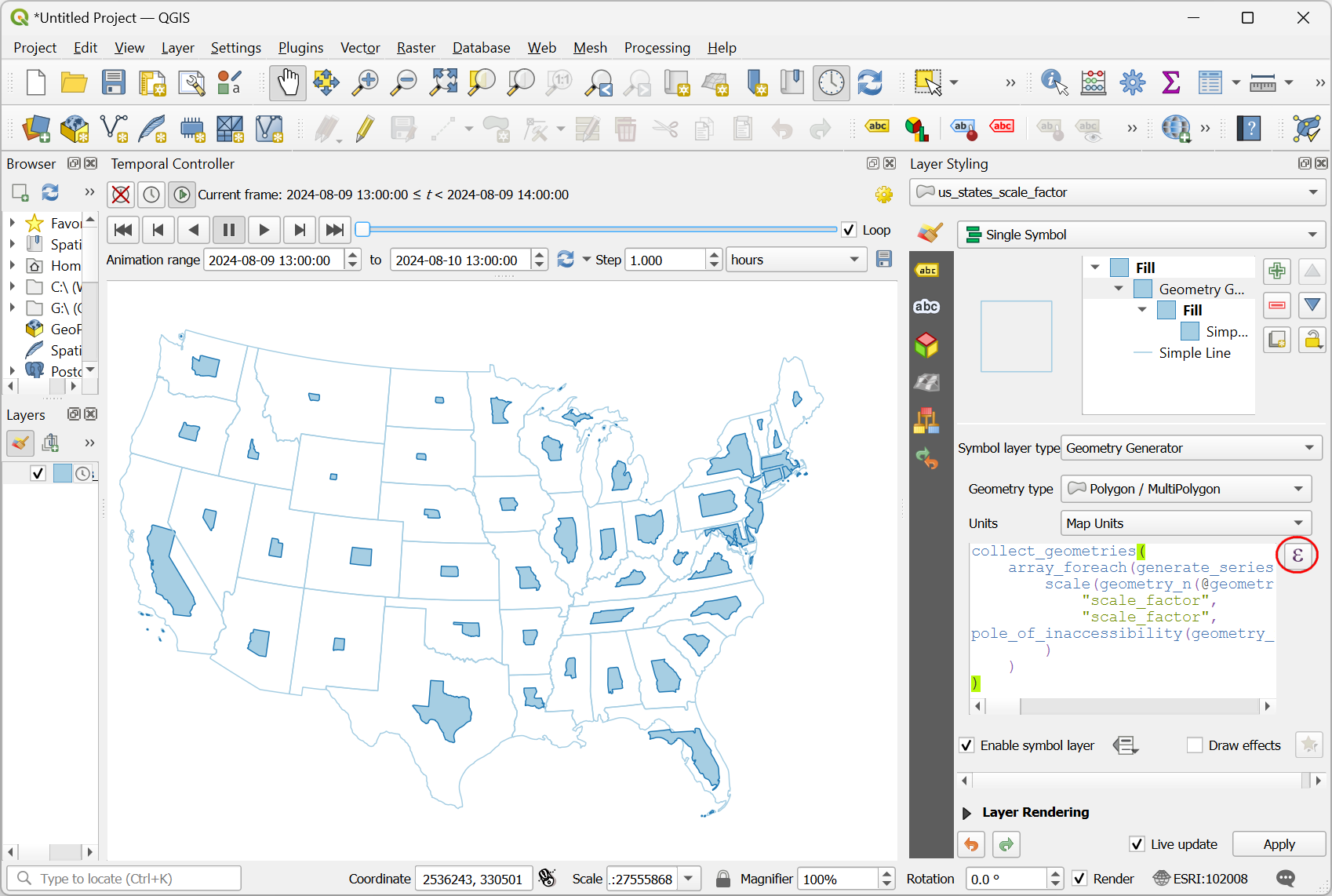Click the Temporal Controller clock icon
This screenshot has width=1332, height=896.
point(831,82)
